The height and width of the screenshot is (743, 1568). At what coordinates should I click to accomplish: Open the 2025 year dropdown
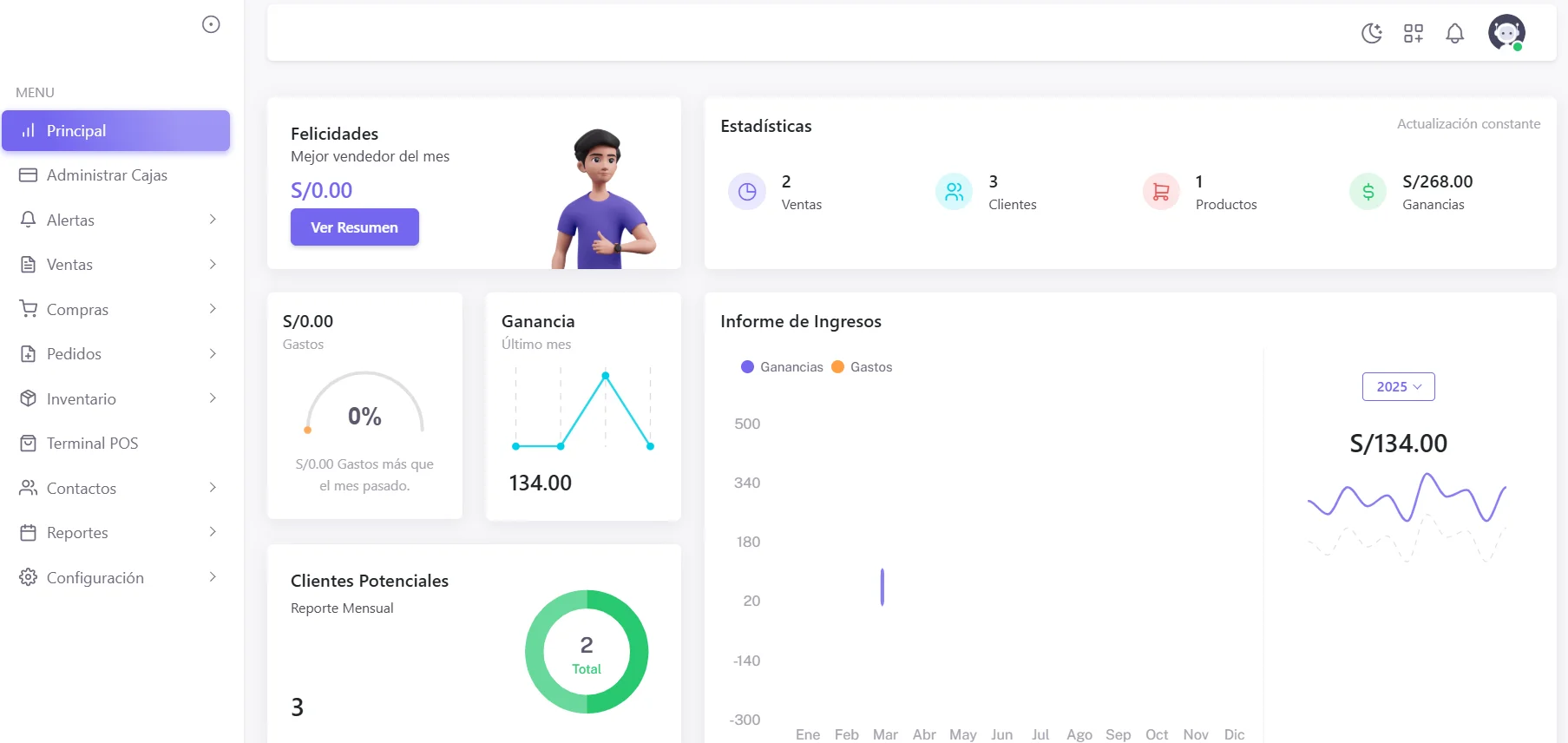pos(1399,386)
